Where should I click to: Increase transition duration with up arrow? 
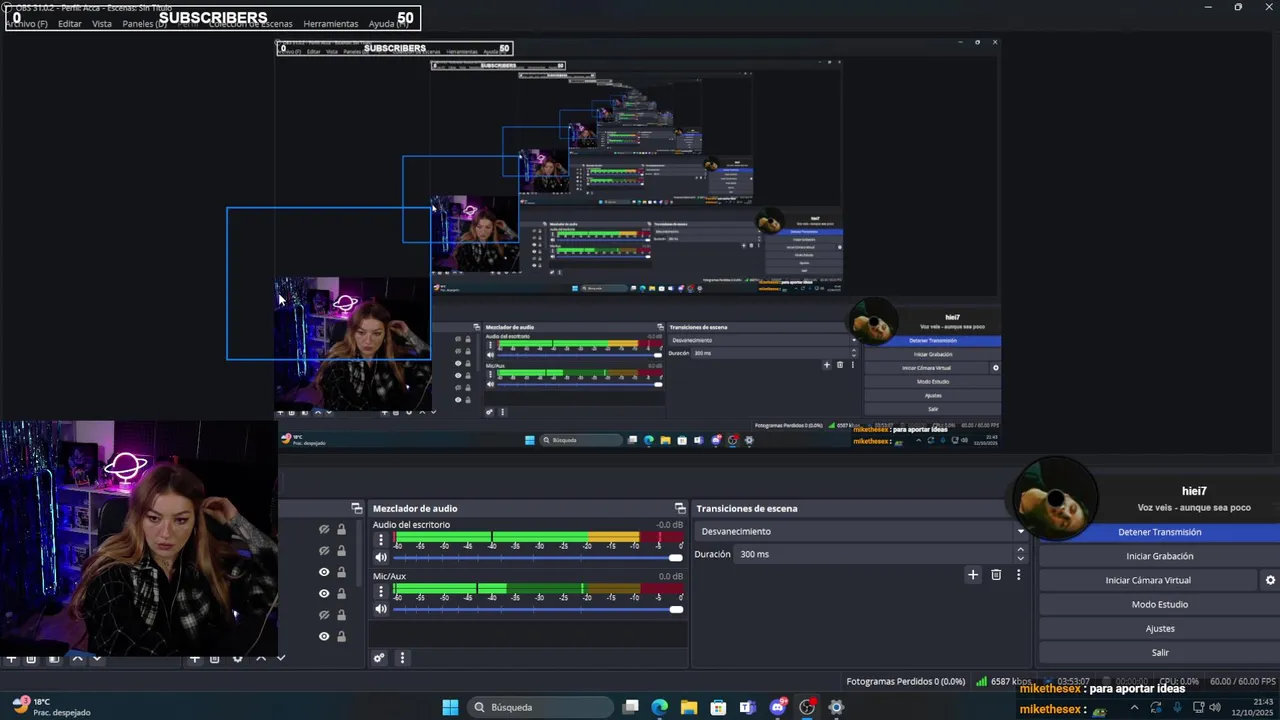click(1020, 549)
